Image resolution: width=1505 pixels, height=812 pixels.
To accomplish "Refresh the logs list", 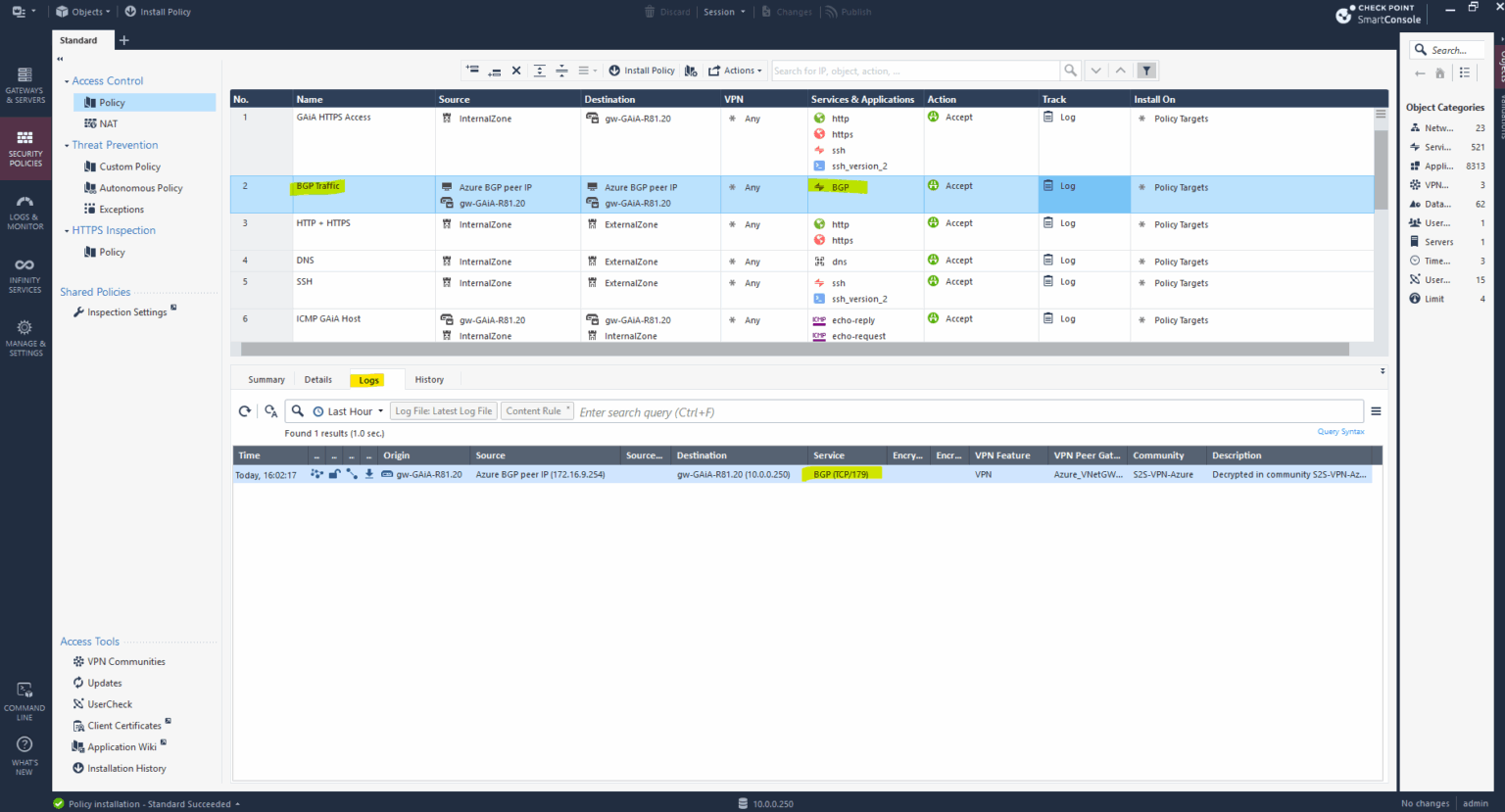I will 244,410.
